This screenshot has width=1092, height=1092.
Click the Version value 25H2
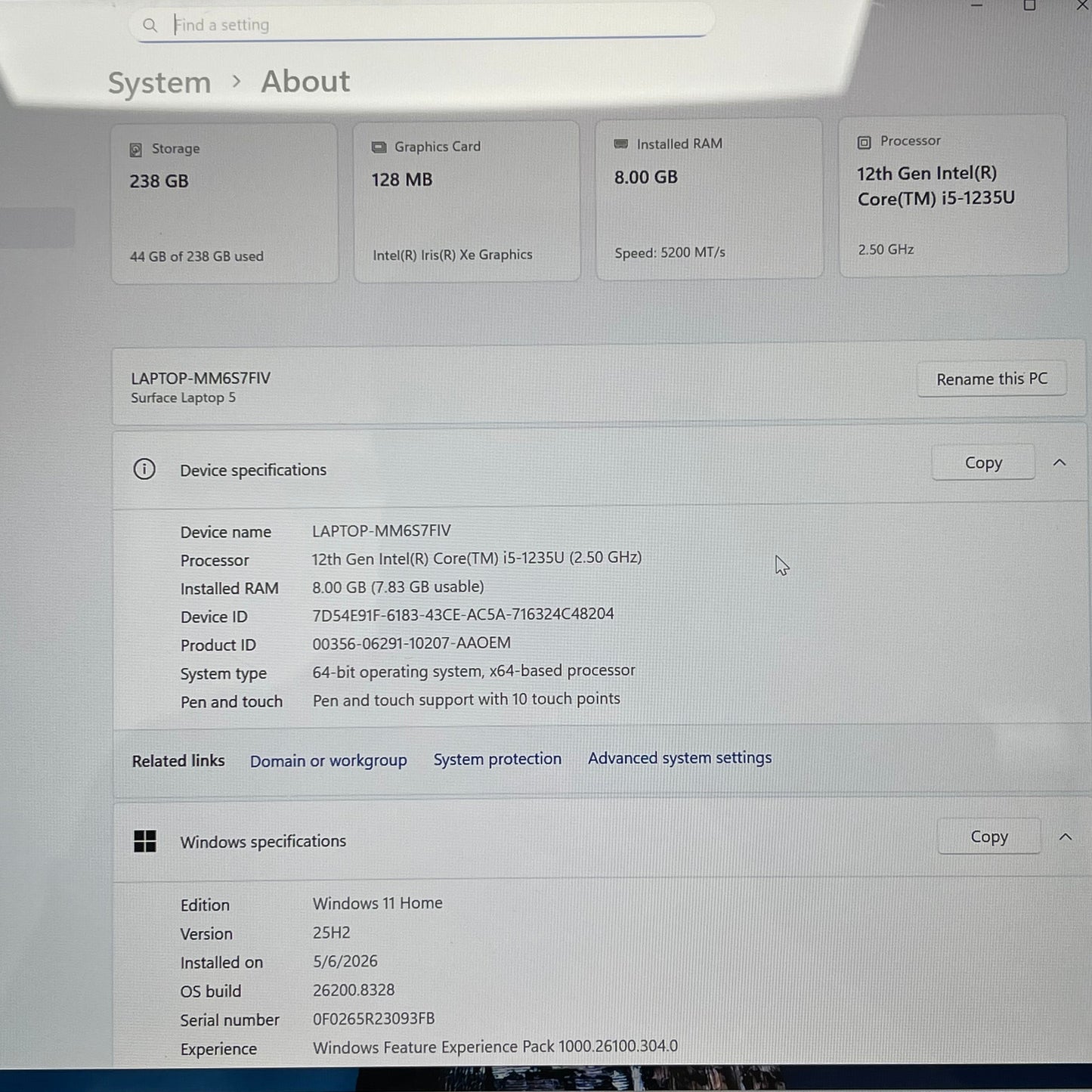tap(332, 933)
